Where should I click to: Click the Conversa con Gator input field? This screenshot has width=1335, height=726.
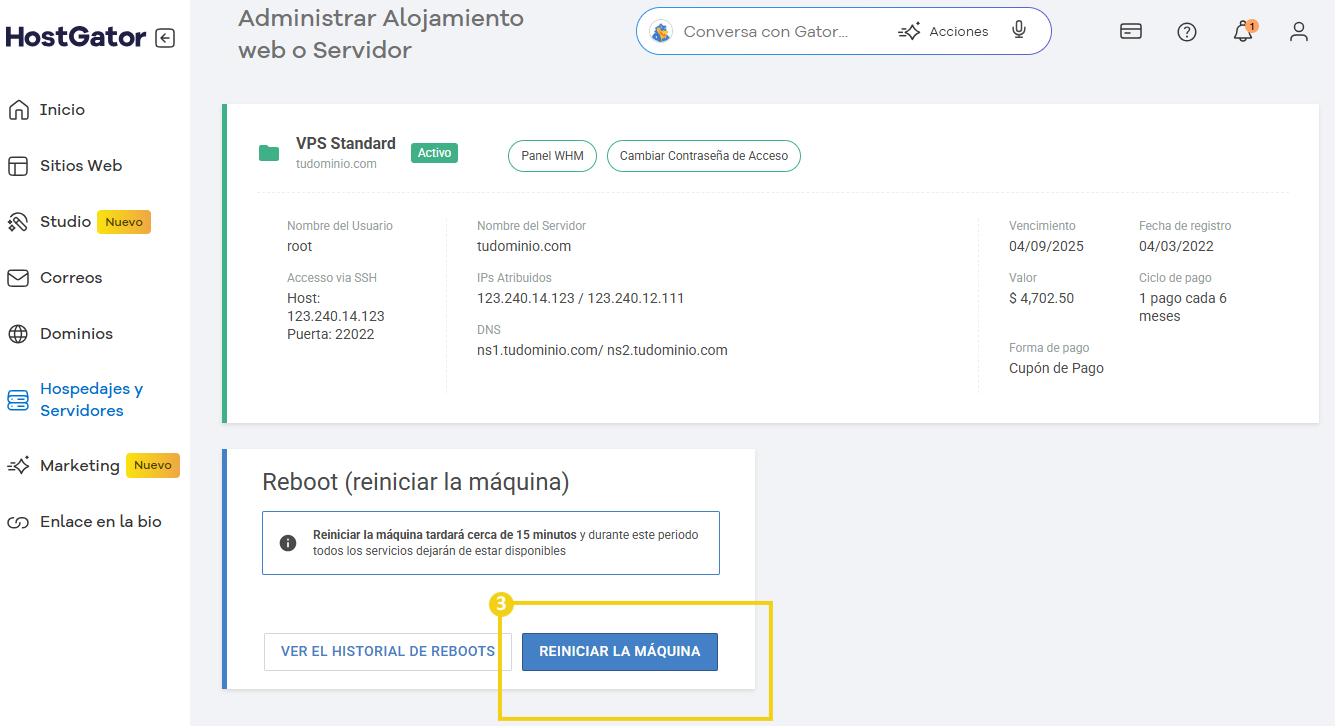pyautogui.click(x=765, y=32)
